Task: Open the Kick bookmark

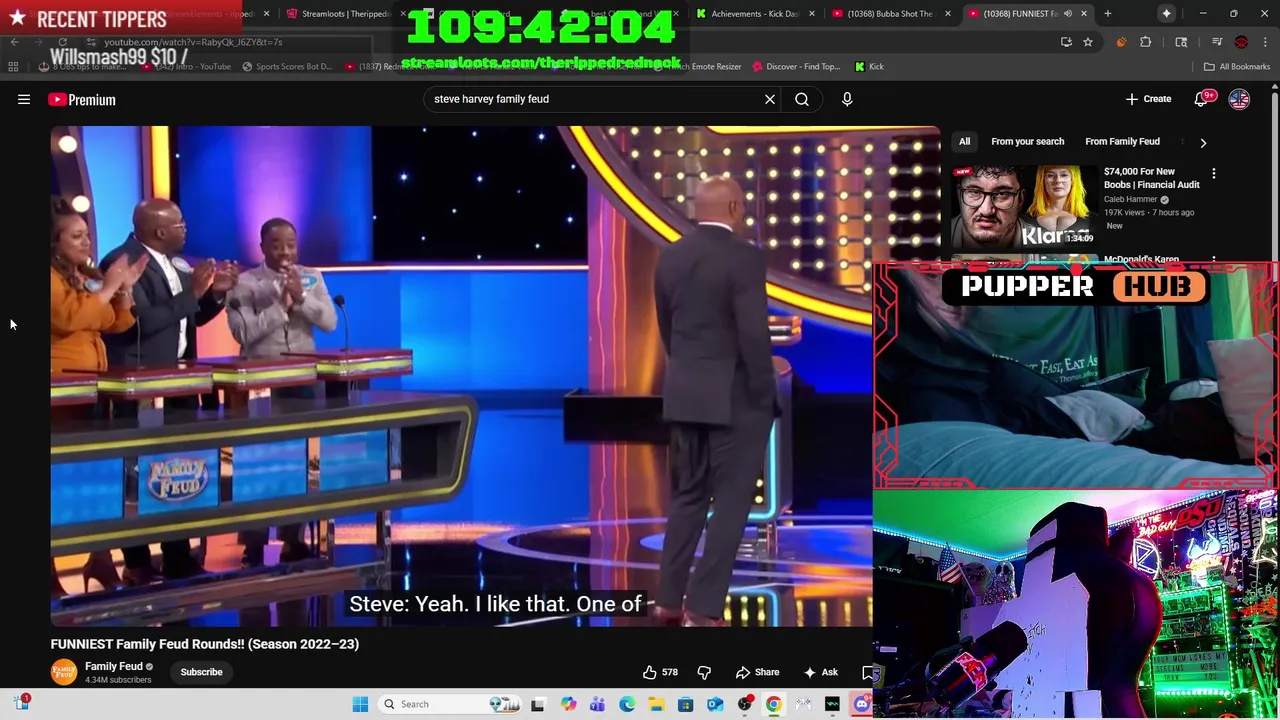Action: [869, 66]
